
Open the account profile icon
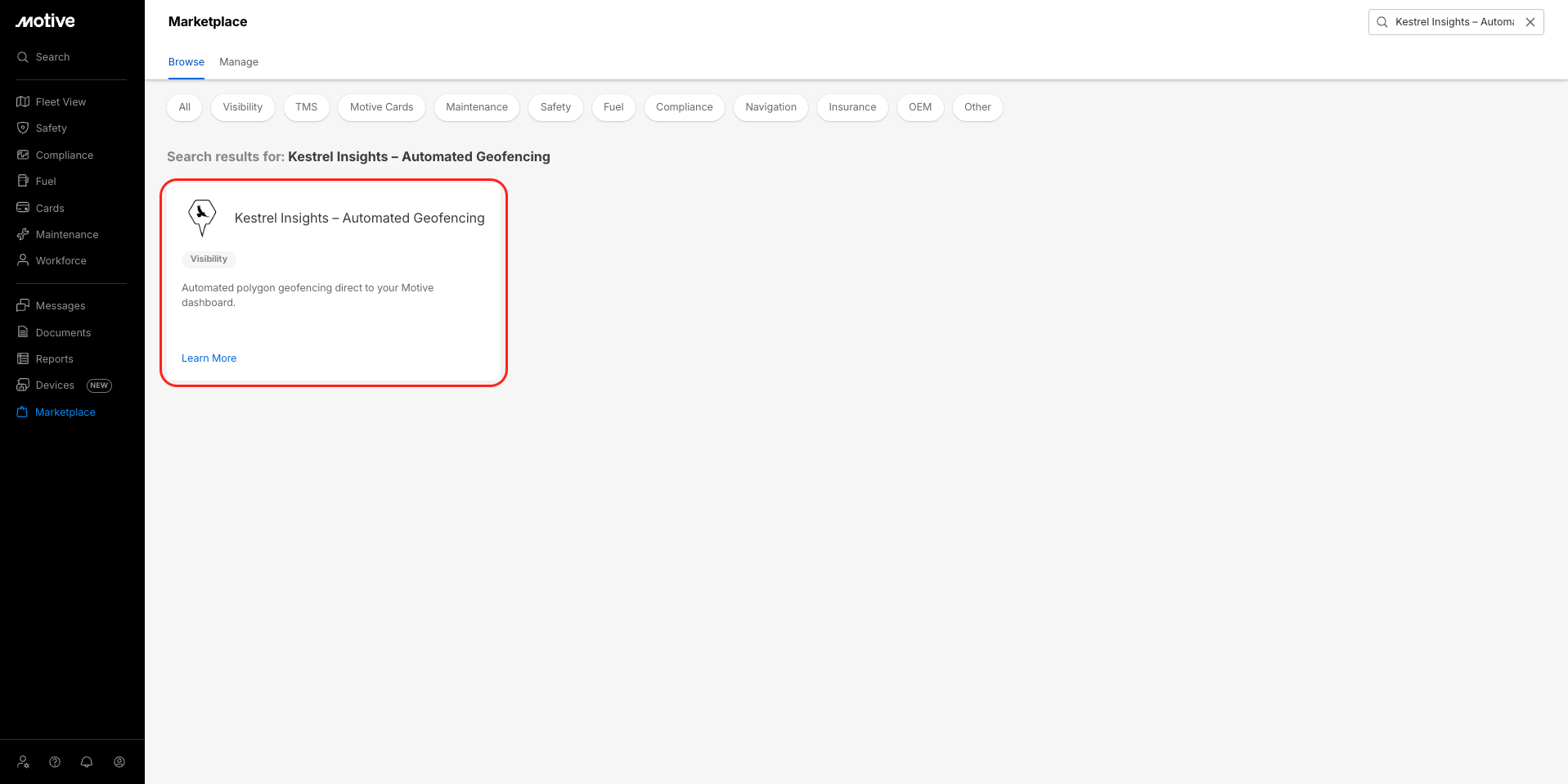point(119,762)
